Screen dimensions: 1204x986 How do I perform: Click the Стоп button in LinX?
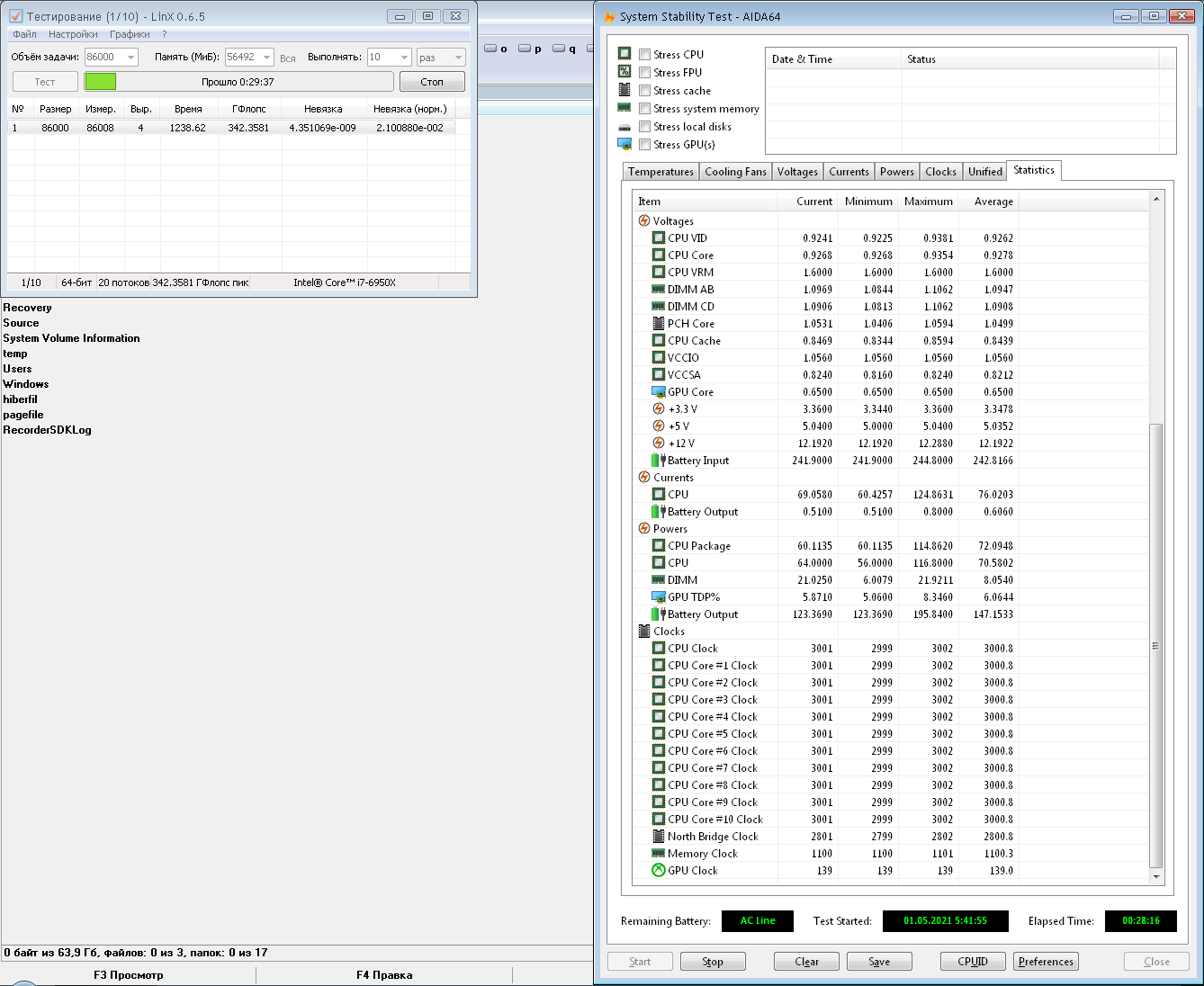432,82
